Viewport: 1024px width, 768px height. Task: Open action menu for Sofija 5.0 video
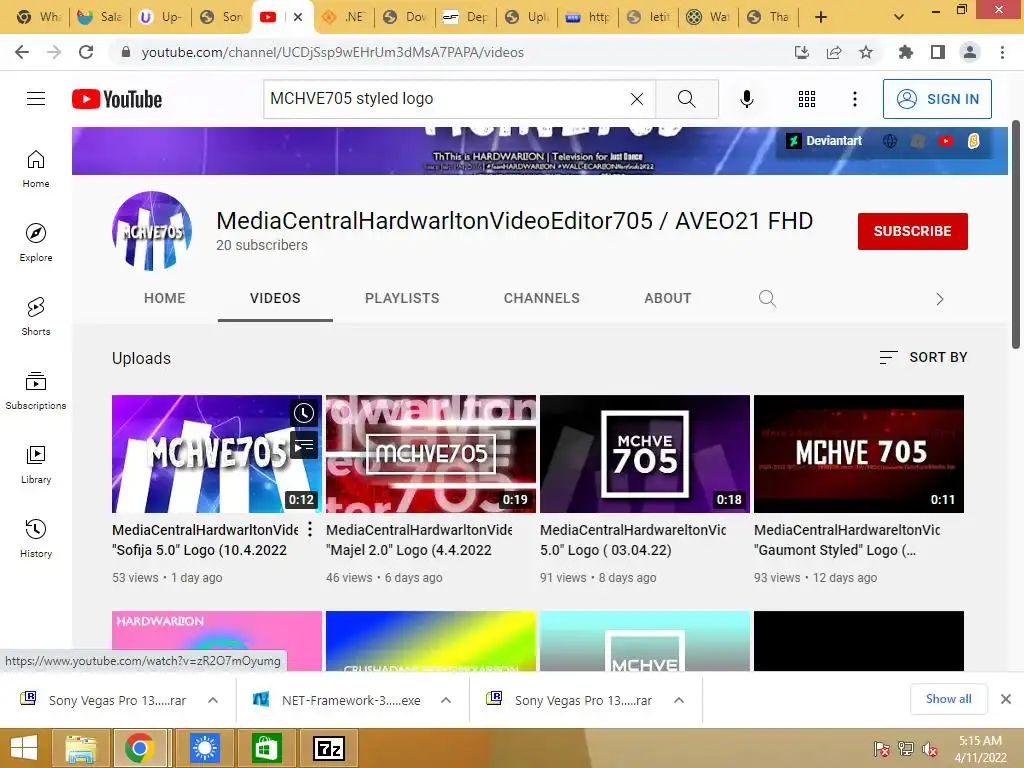[x=310, y=530]
